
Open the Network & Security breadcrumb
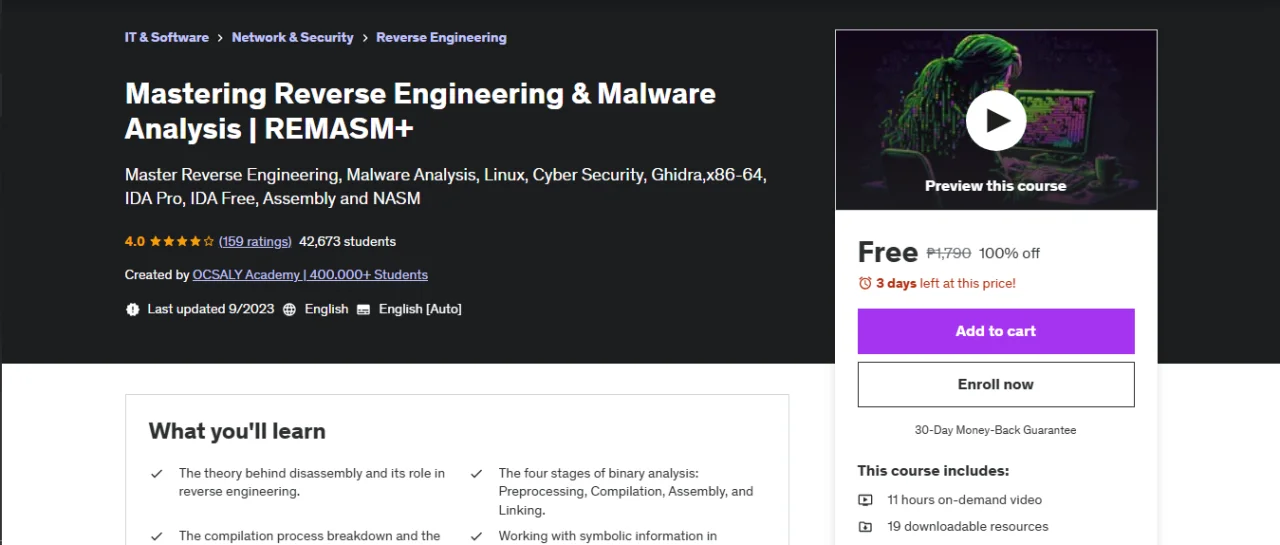pyautogui.click(x=293, y=37)
